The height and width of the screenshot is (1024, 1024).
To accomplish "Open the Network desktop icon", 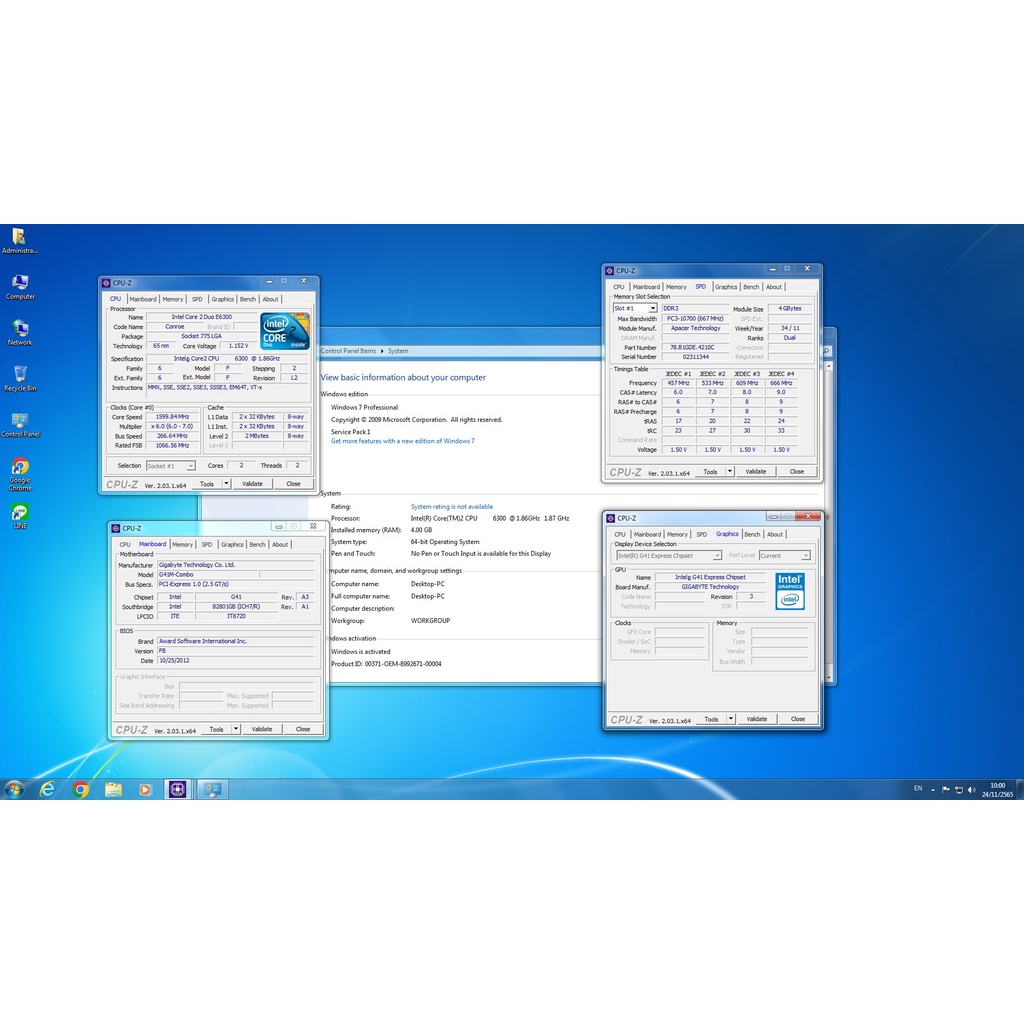I will pyautogui.click(x=20, y=329).
